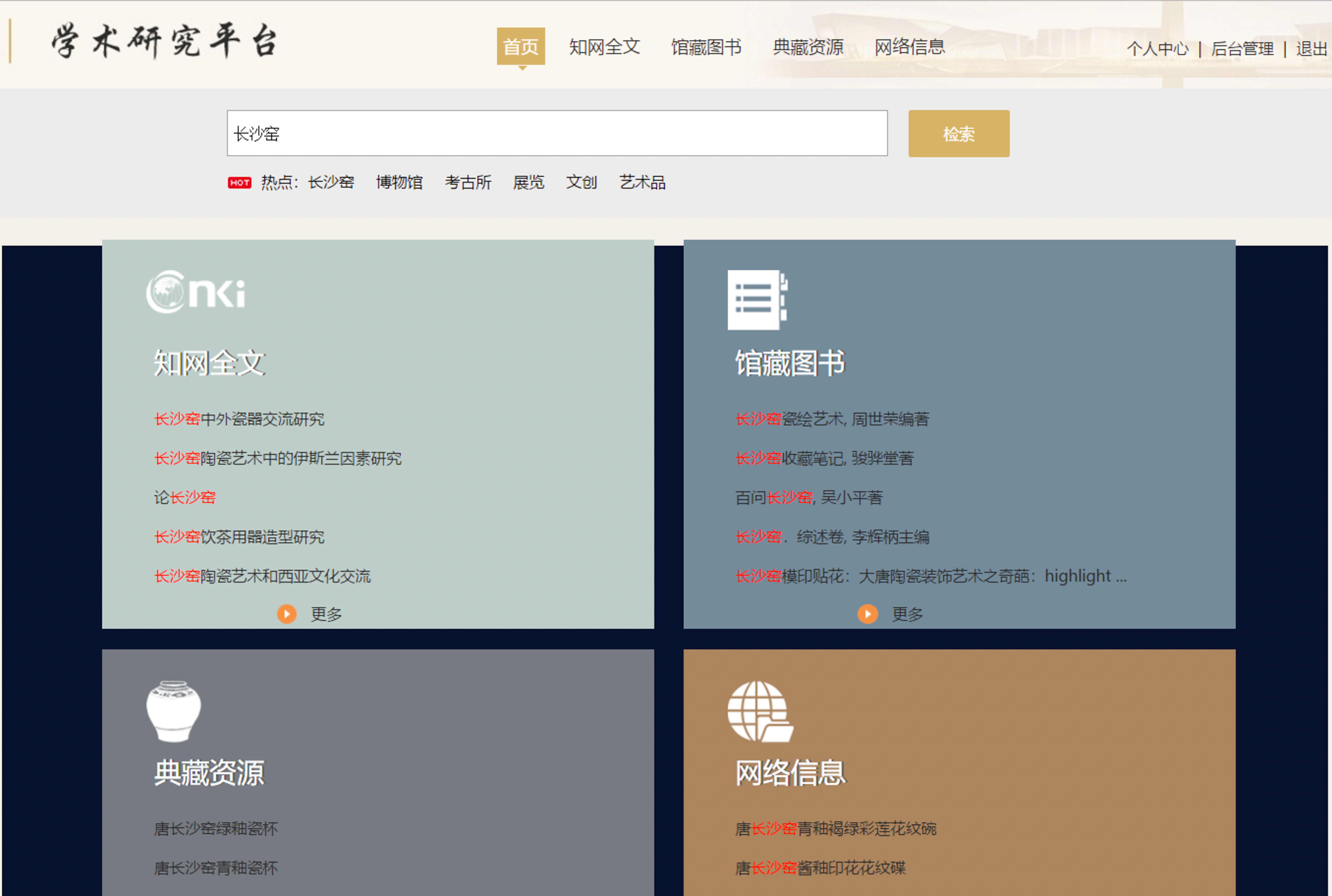Open book 长沙窑瓷绘艺术, 周世荣编著
Screen dimensions: 1332x896
[833, 420]
